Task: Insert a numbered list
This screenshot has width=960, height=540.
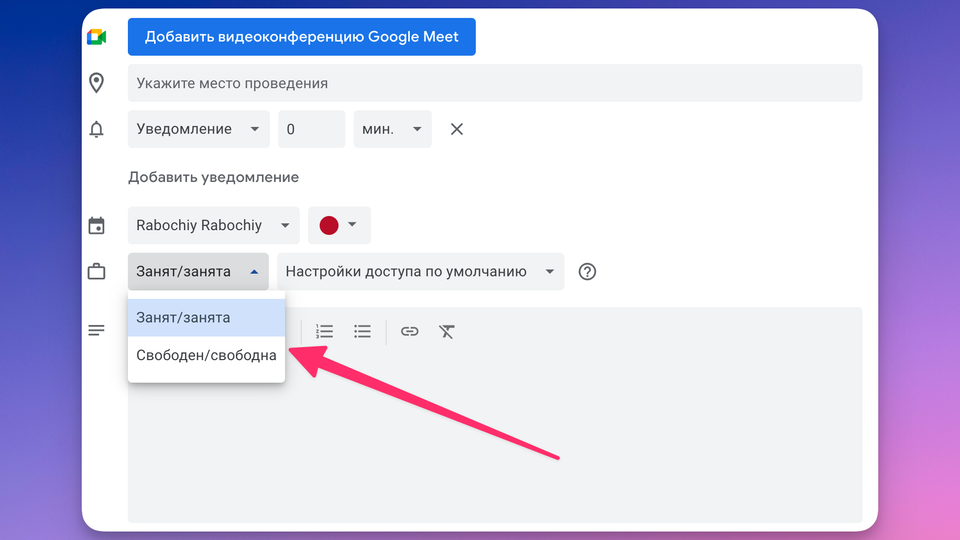Action: 324,331
